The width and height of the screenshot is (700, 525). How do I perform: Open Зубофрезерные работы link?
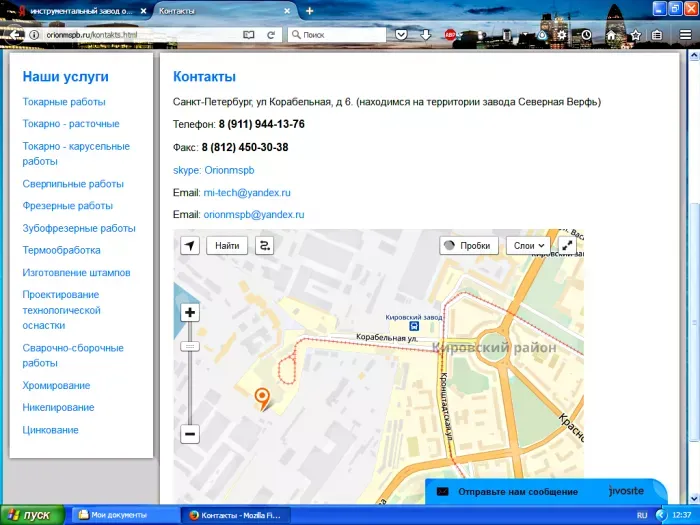click(x=79, y=228)
